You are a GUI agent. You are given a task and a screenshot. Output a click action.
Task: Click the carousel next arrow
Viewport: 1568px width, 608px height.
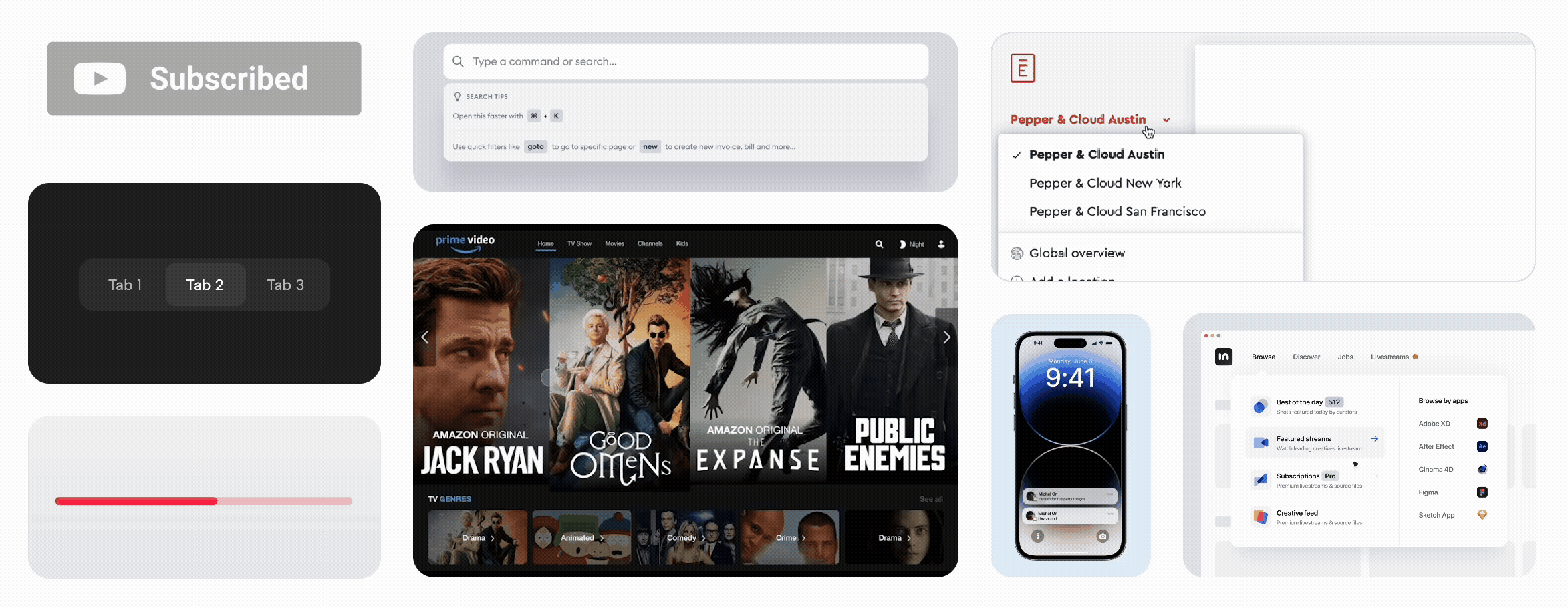(946, 337)
